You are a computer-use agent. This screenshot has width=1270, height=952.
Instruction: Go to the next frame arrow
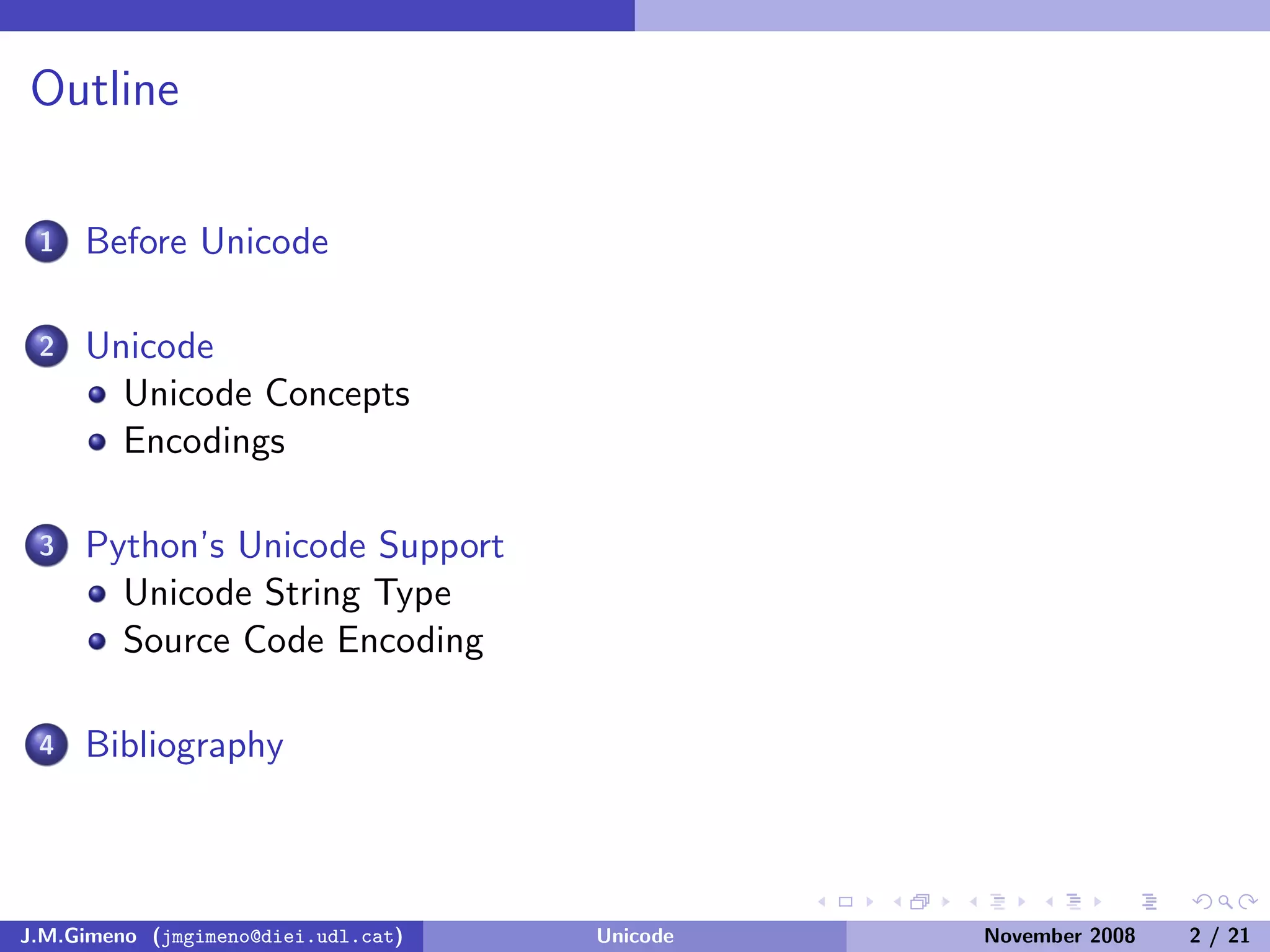(946, 902)
